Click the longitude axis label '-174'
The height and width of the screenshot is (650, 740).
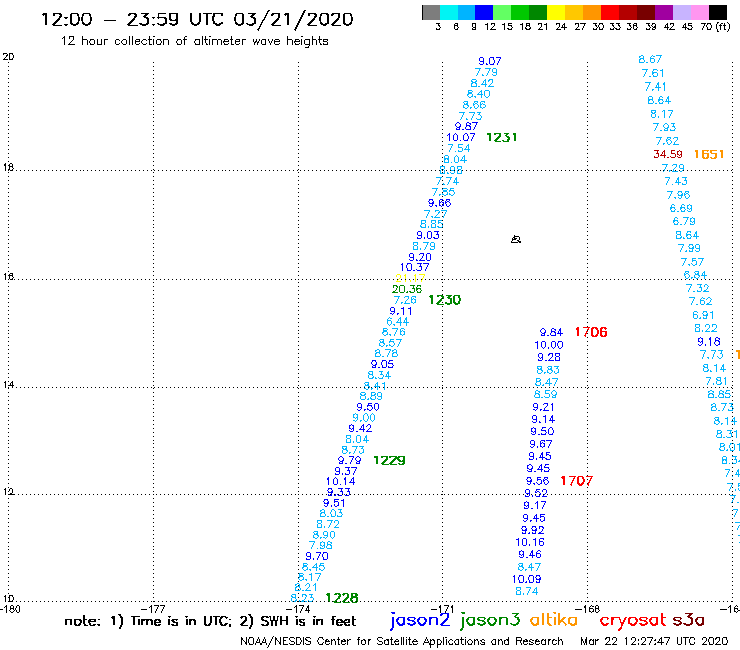pyautogui.click(x=298, y=609)
